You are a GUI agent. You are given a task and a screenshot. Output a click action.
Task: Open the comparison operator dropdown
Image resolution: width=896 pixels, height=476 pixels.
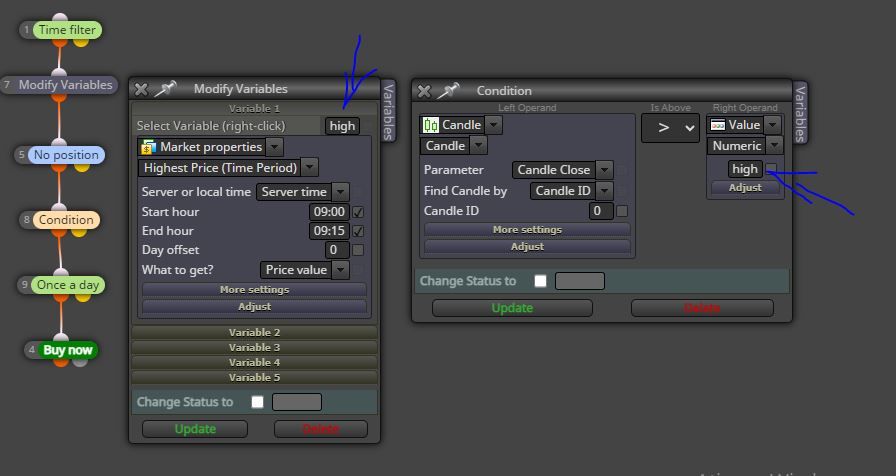point(670,128)
